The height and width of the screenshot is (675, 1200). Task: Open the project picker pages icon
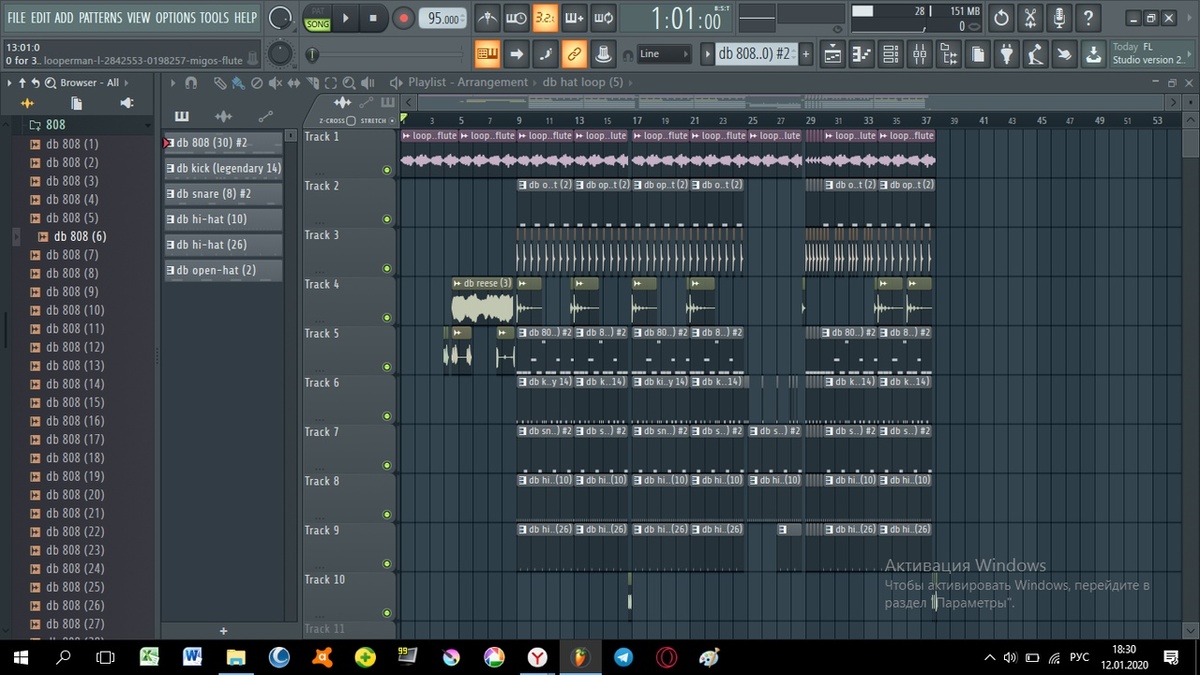978,54
